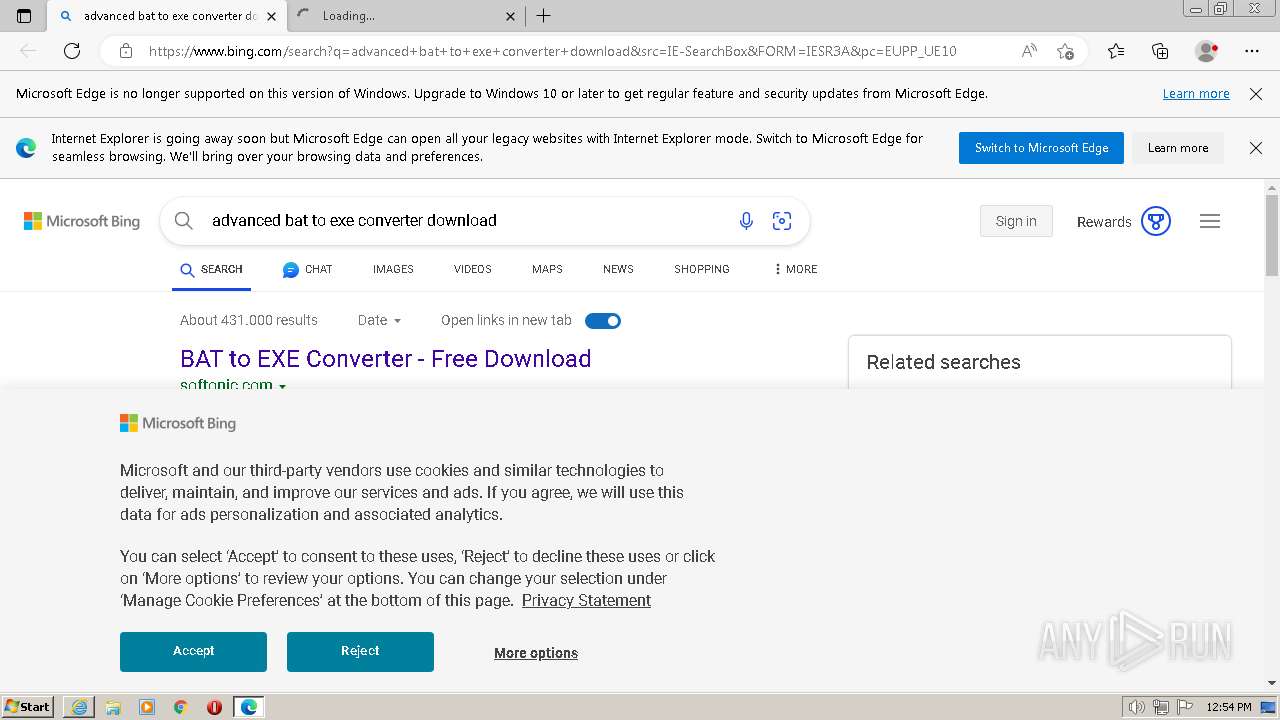1280x720 pixels.
Task: Open Collections panel
Action: (1160, 51)
